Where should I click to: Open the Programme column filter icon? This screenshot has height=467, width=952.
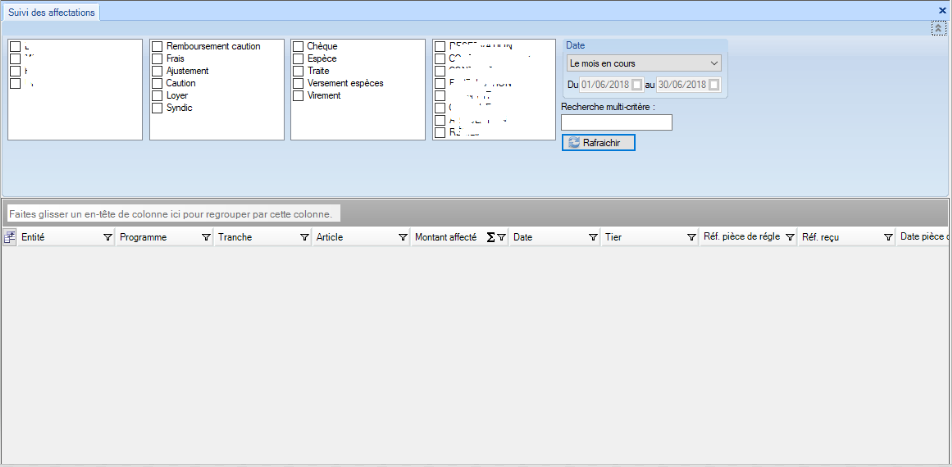pos(206,238)
